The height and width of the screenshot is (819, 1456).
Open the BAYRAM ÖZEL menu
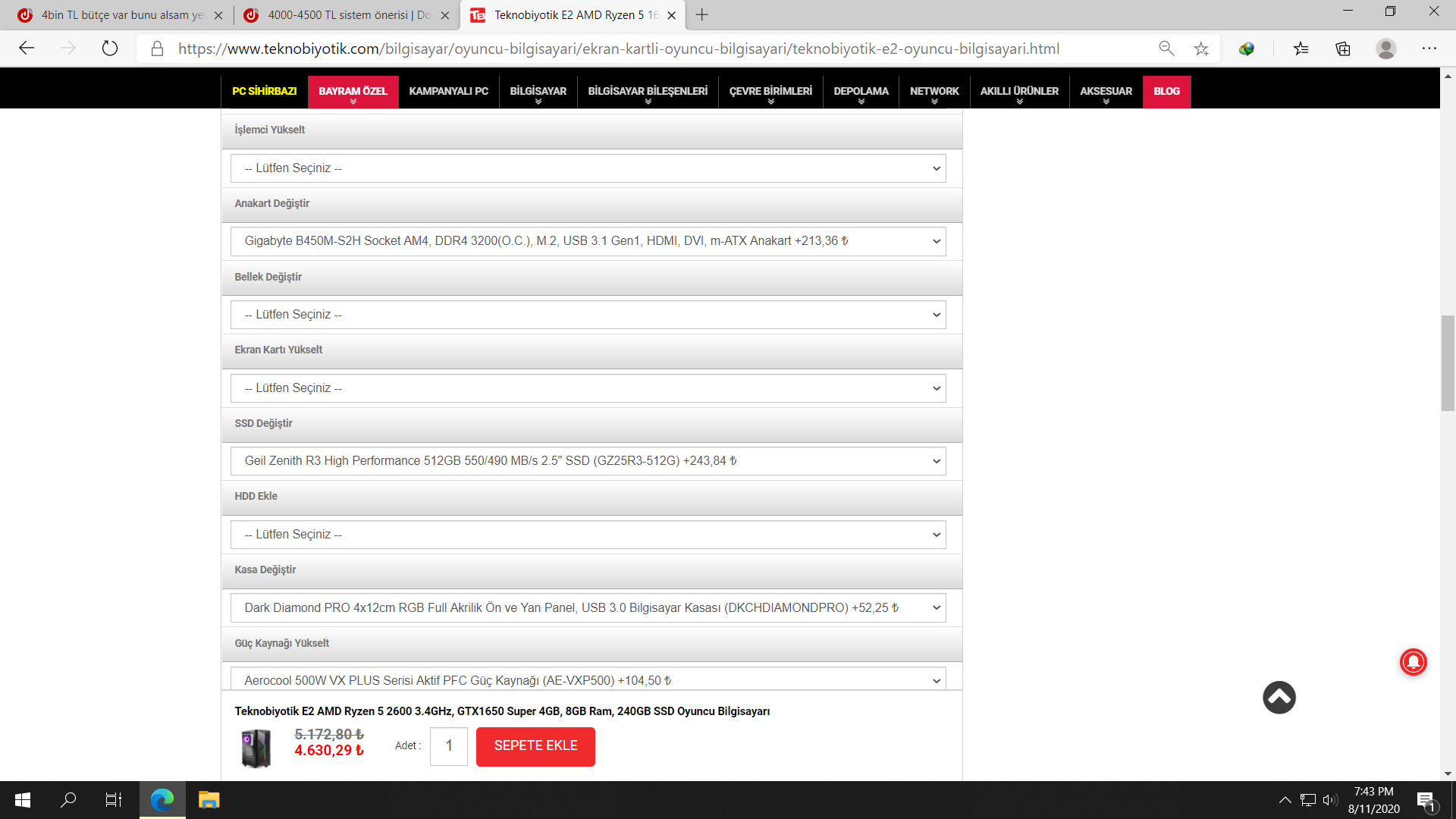click(x=353, y=92)
